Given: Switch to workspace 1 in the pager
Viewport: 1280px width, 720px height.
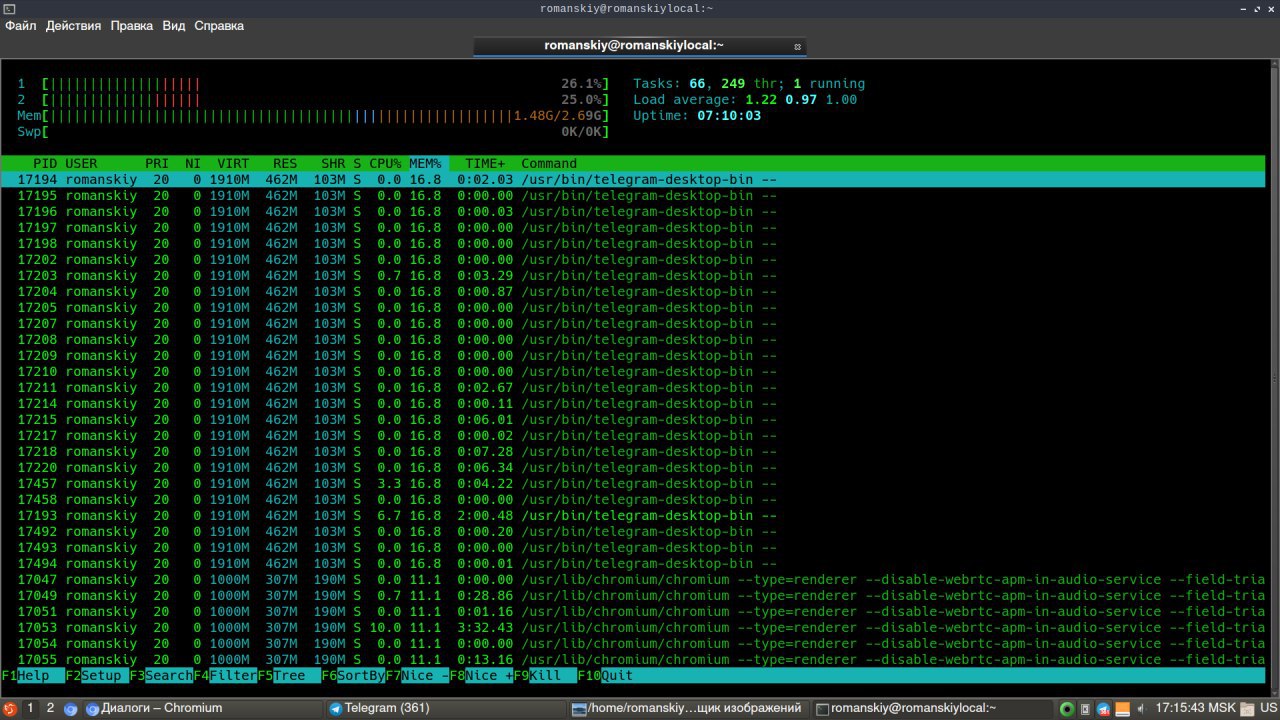Looking at the screenshot, I should point(30,708).
